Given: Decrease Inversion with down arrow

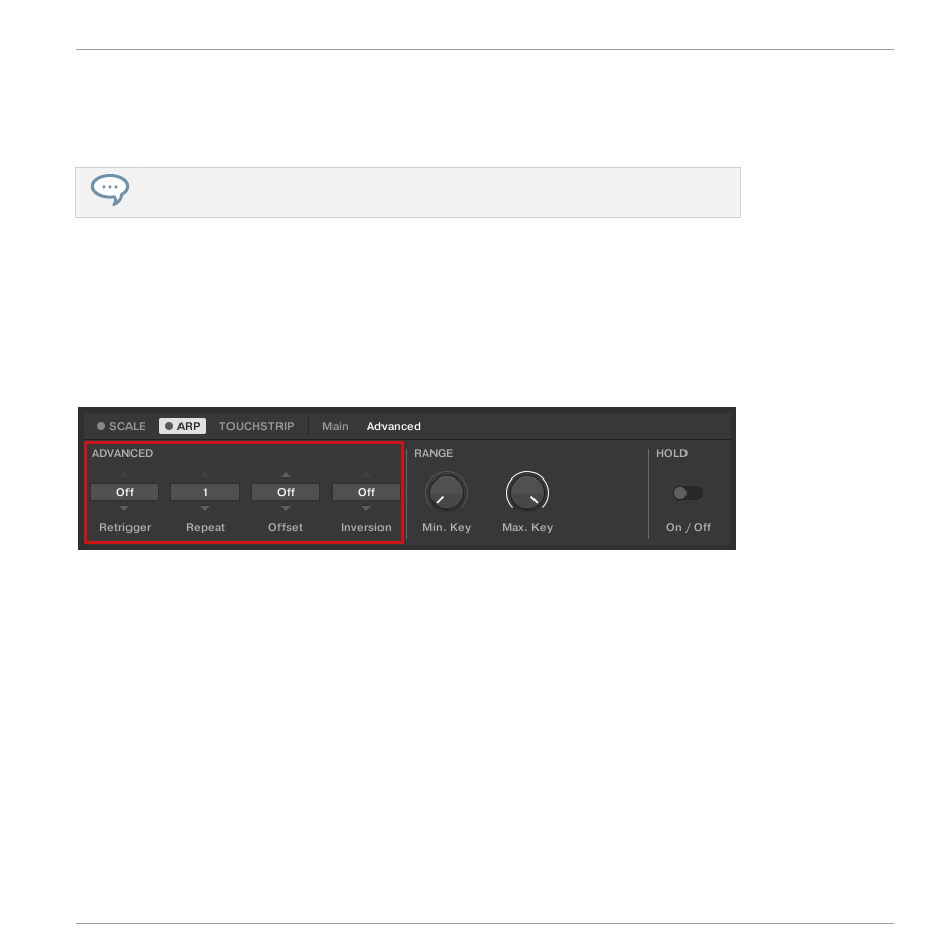Looking at the screenshot, I should click(x=366, y=508).
